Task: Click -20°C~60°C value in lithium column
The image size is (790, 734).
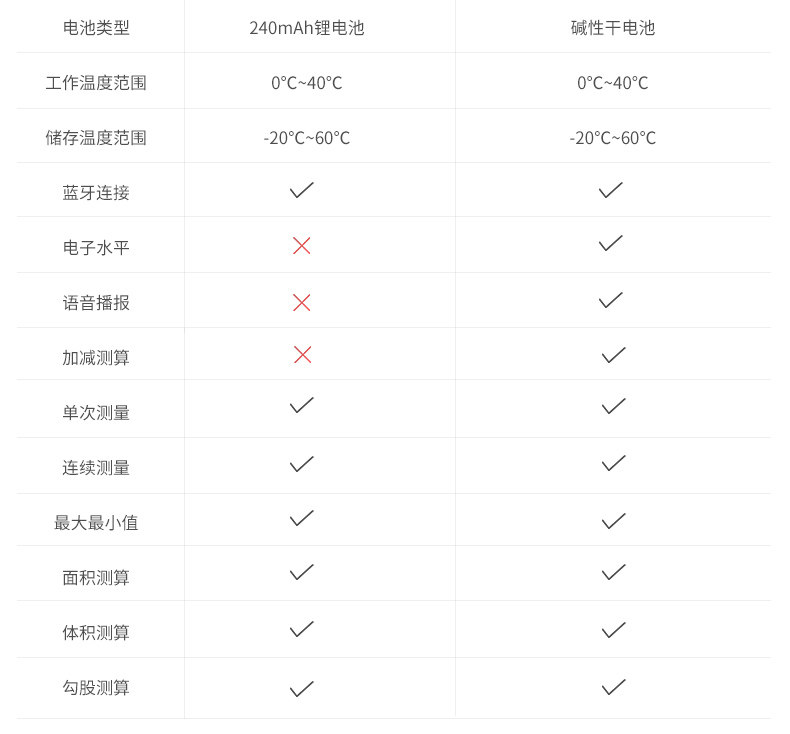Action: point(307,138)
